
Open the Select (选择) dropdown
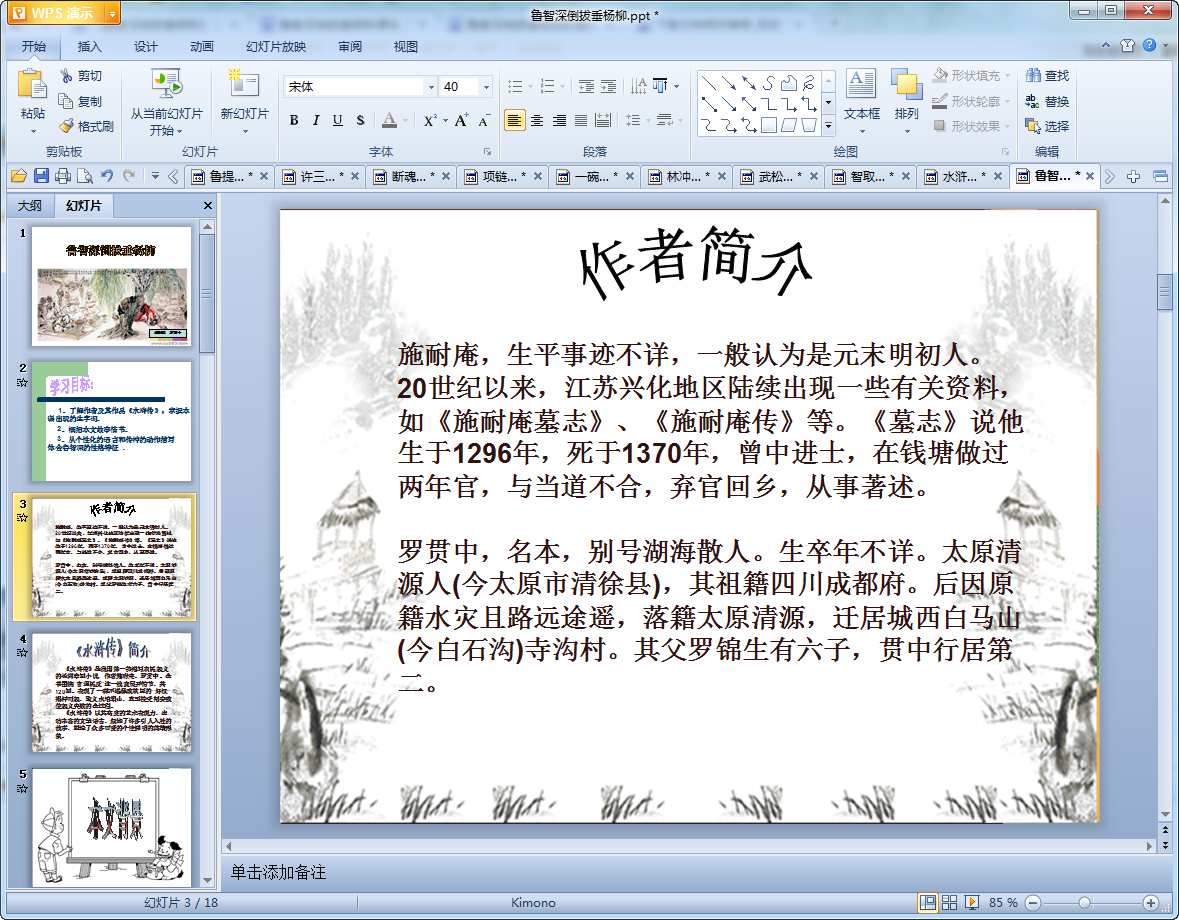pos(1047,126)
